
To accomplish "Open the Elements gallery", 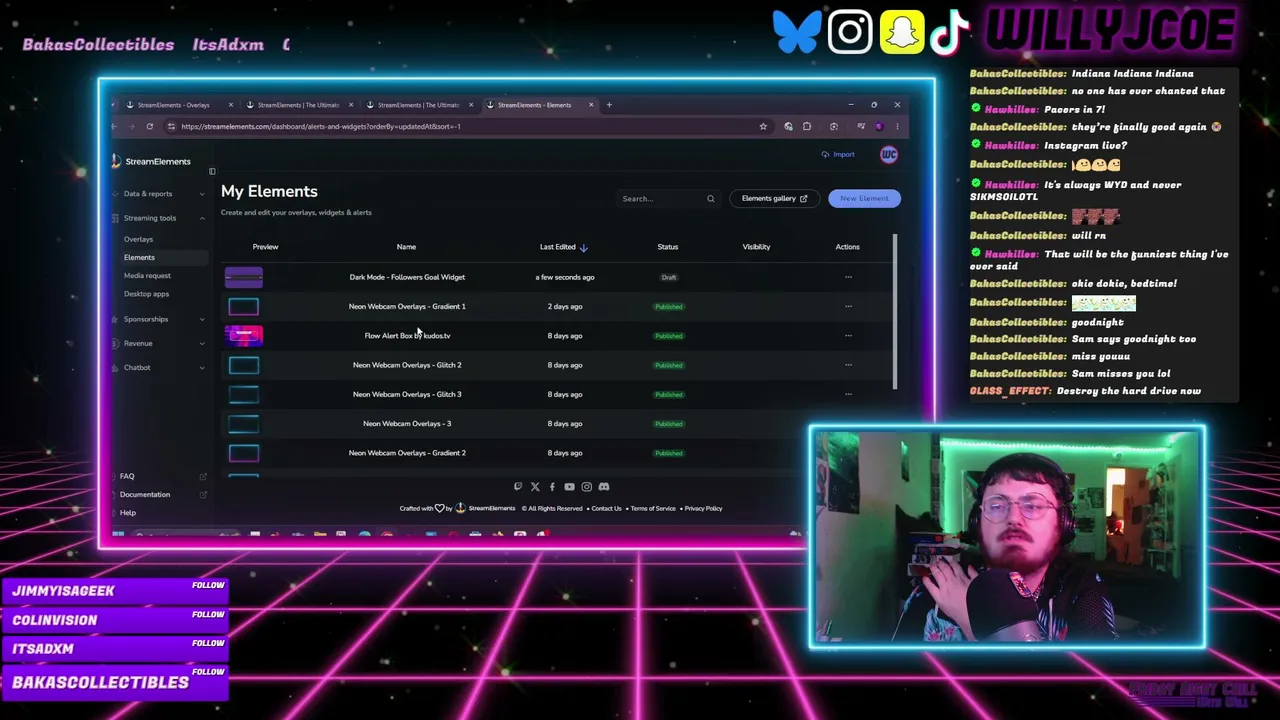I will [774, 198].
